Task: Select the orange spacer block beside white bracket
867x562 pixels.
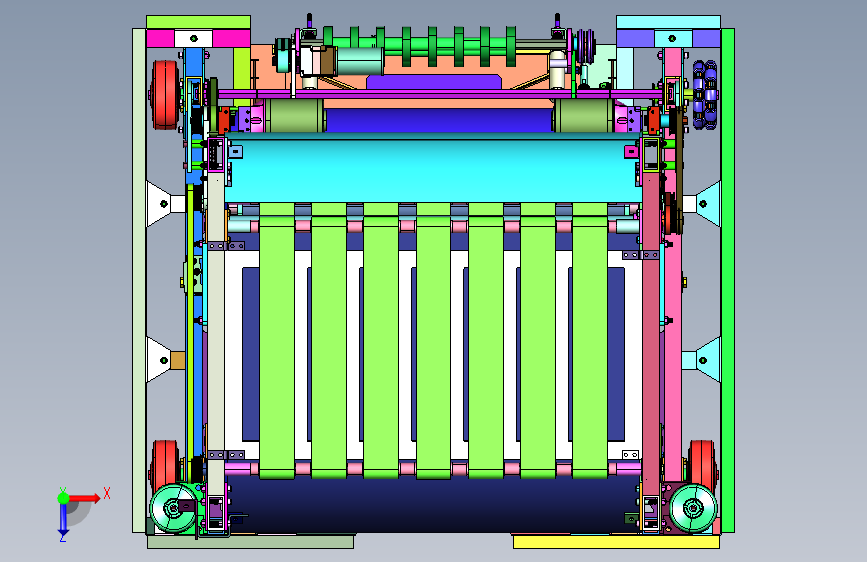Action: click(177, 360)
